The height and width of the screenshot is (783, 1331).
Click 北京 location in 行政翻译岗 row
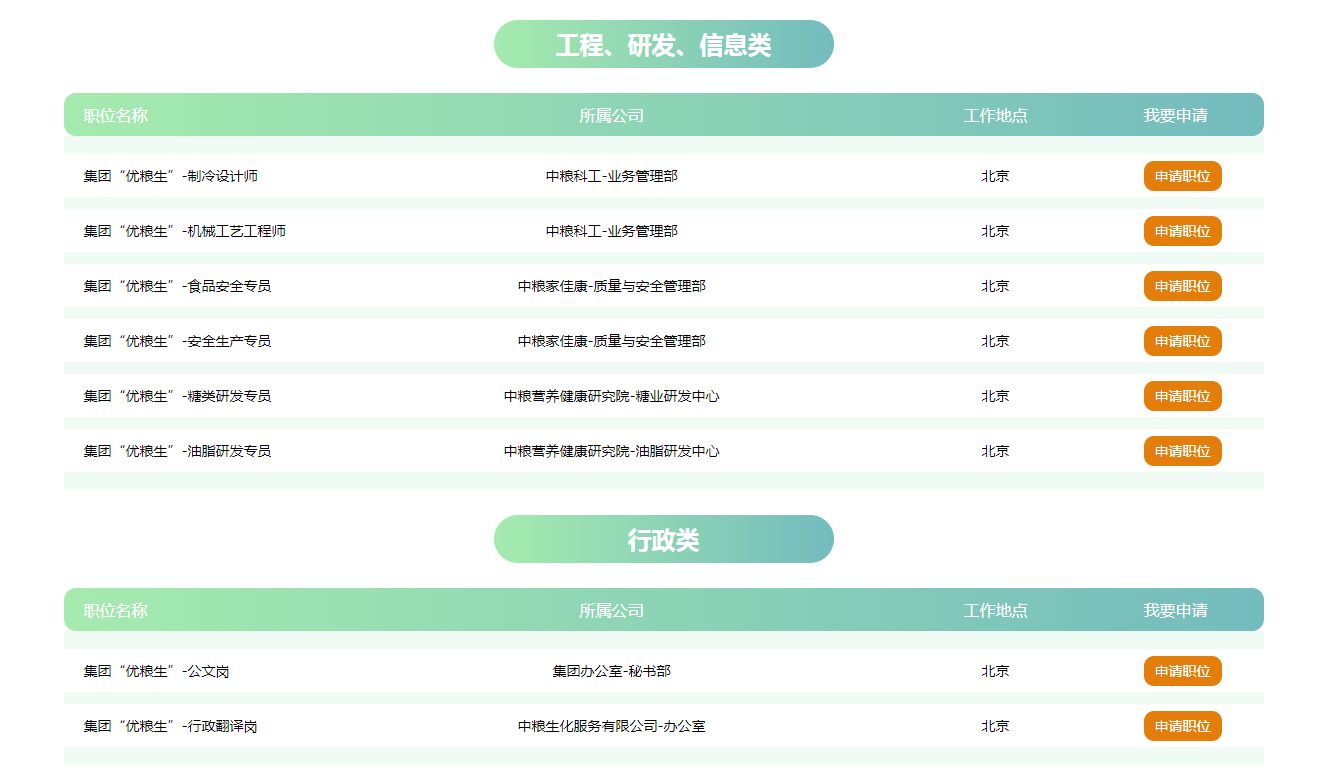[x=995, y=726]
